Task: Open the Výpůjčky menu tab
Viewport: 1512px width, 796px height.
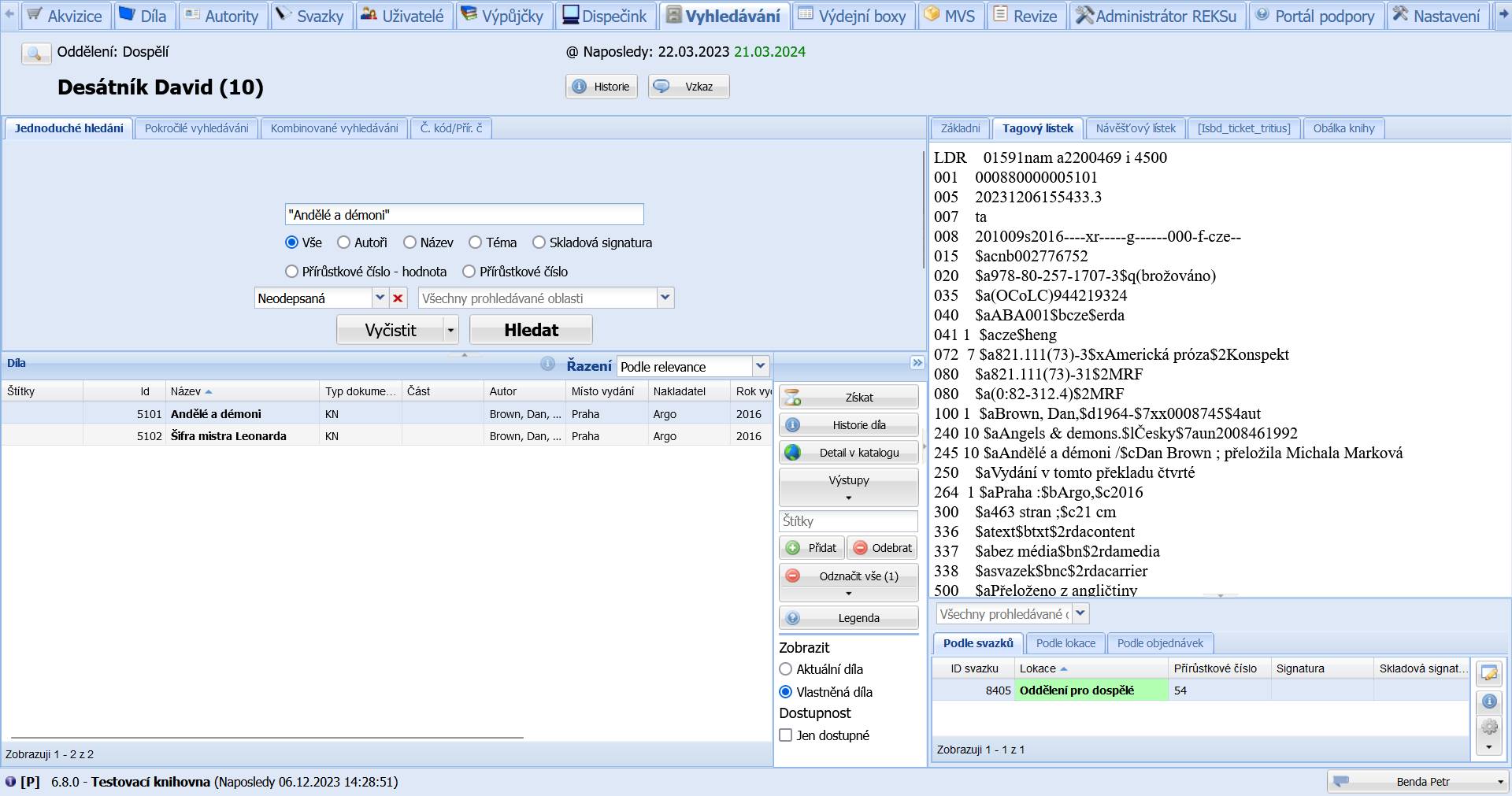Action: [502, 16]
